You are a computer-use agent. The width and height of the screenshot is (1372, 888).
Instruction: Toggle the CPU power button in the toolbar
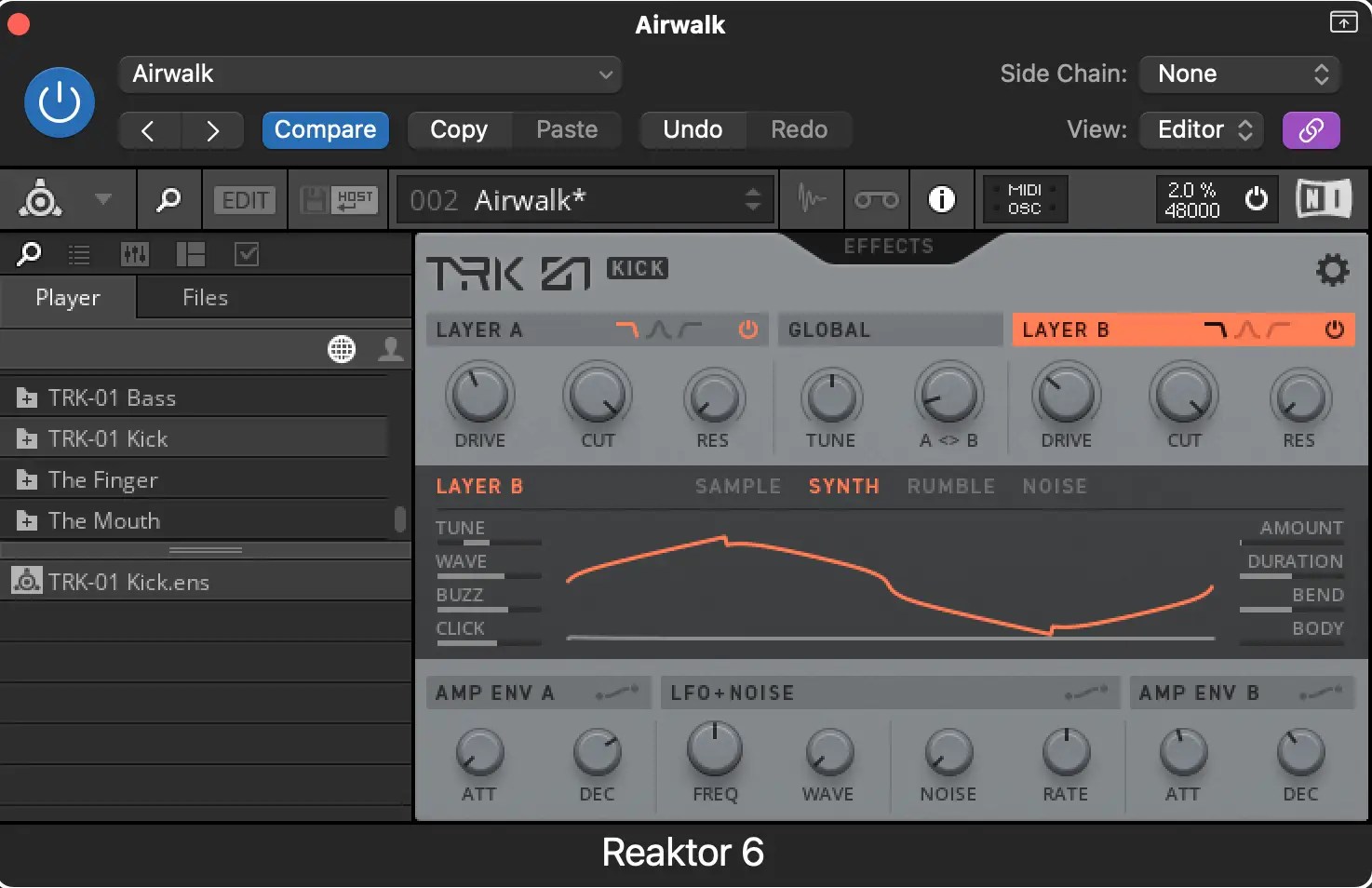tap(1257, 198)
